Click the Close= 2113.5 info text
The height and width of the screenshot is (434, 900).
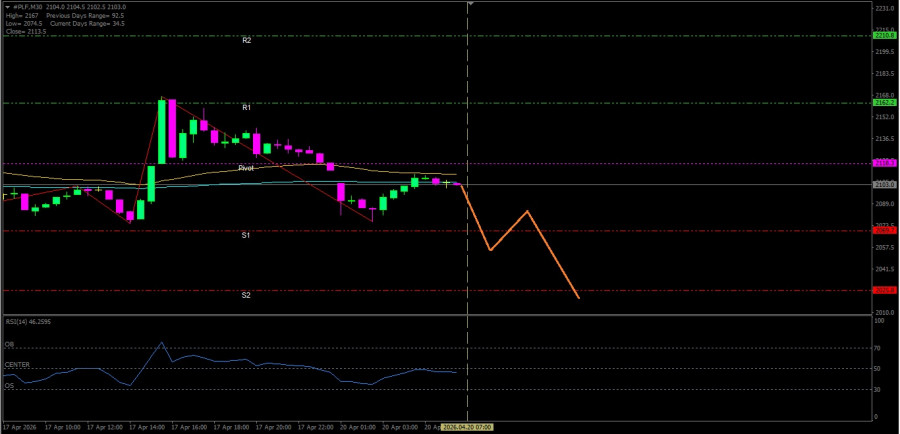coord(26,32)
